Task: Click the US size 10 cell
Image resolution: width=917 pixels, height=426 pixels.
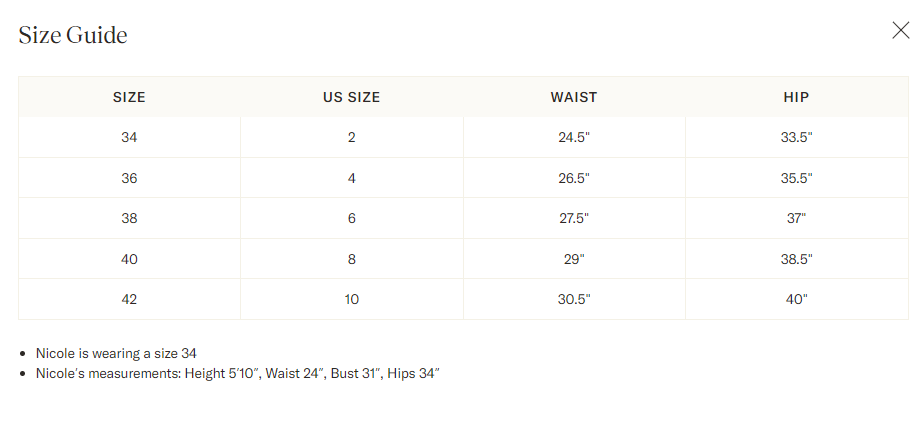Action: [351, 299]
